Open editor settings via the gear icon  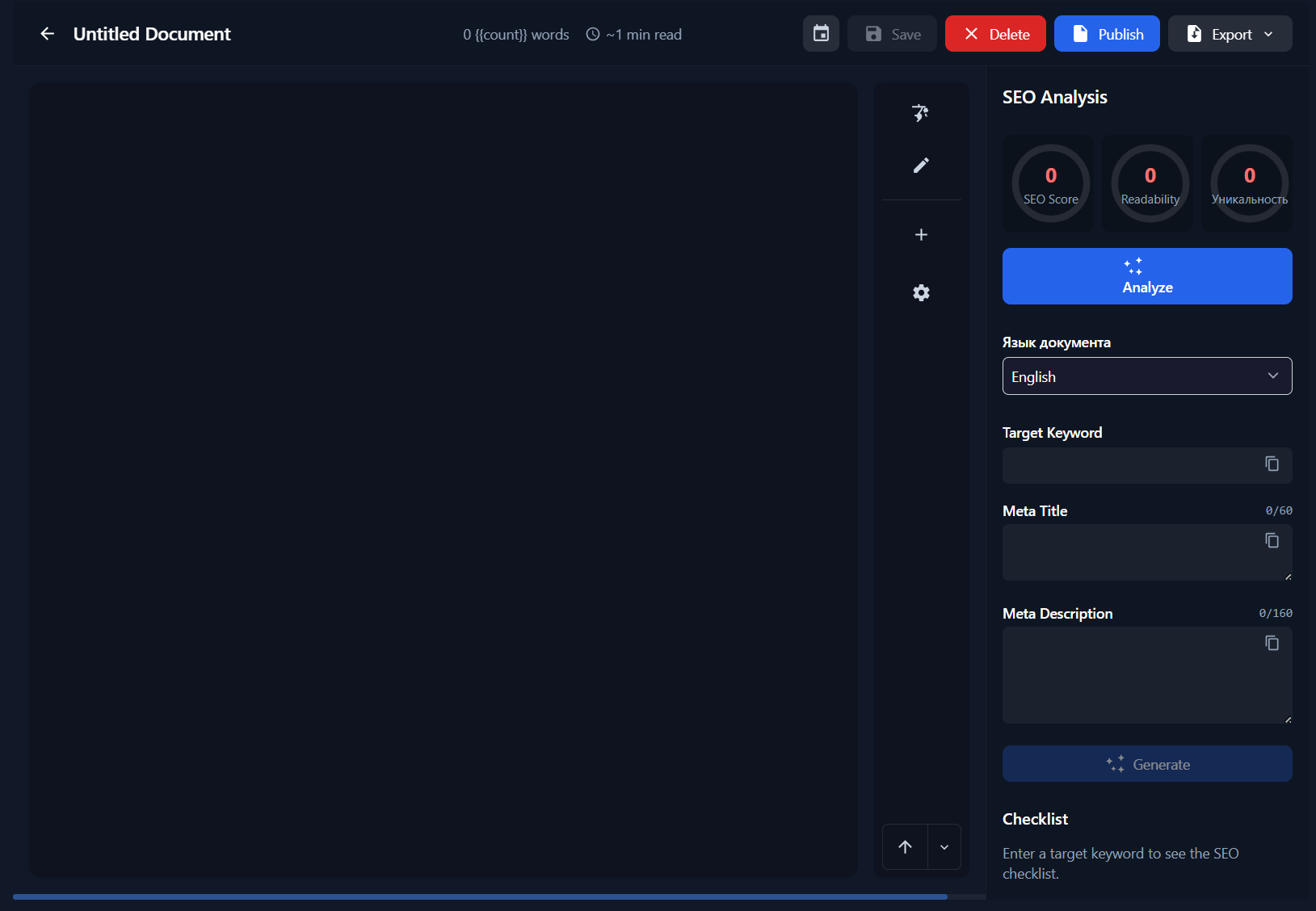[x=921, y=292]
